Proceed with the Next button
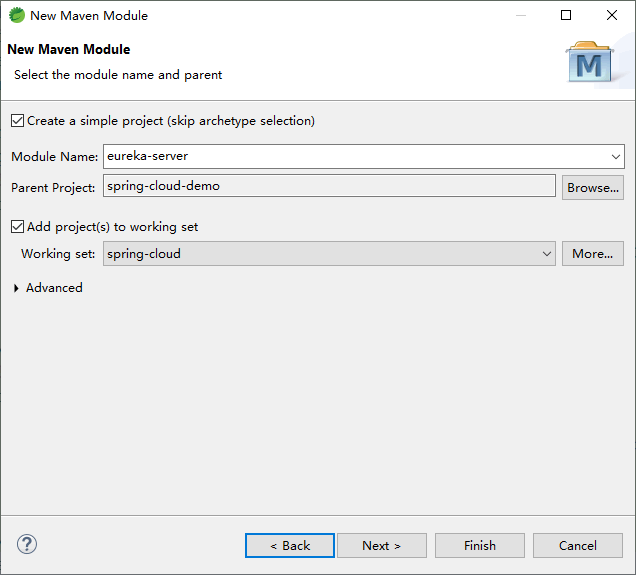 tap(381, 545)
